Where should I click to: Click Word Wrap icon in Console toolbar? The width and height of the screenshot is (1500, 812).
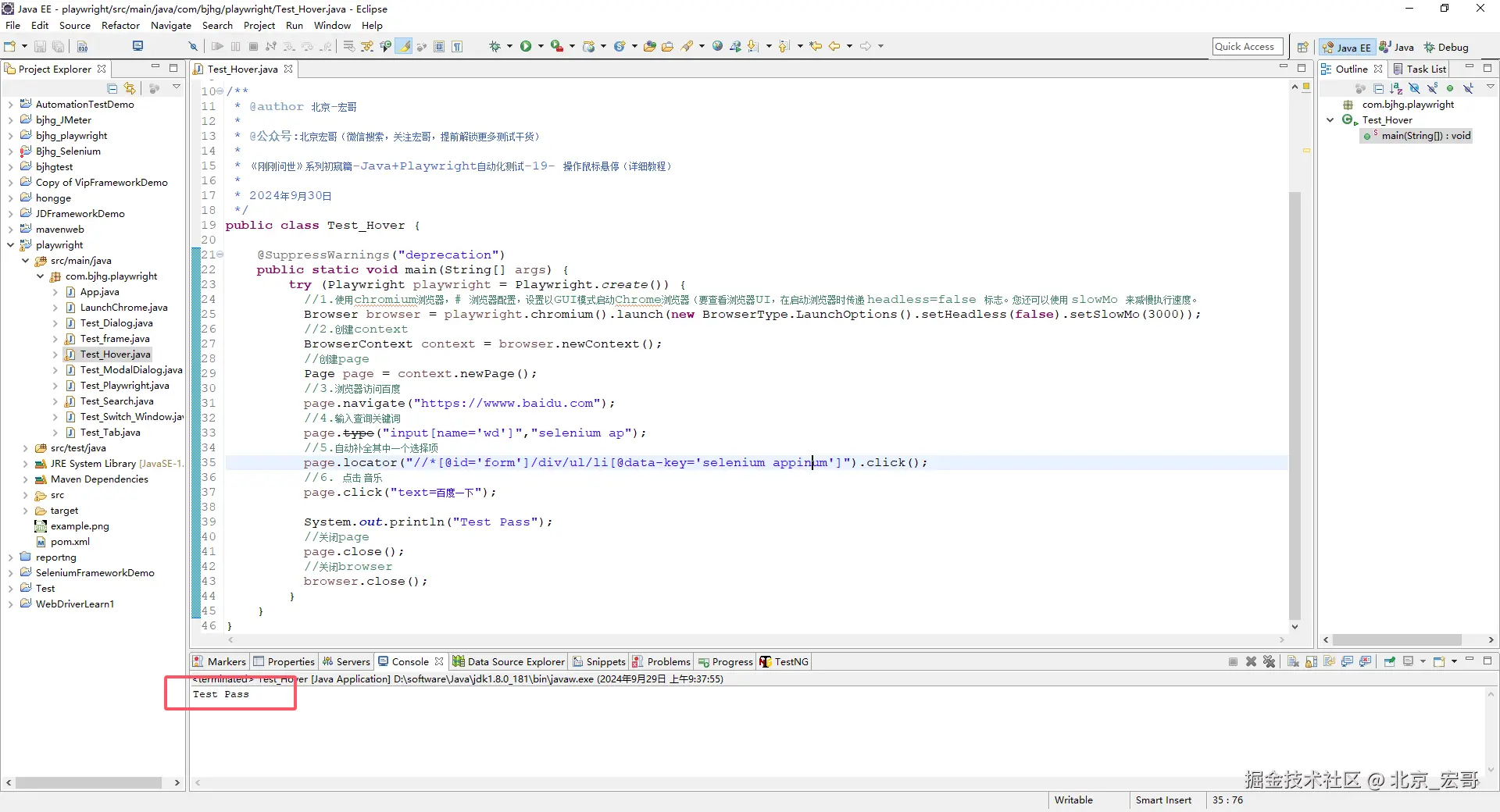1329,661
